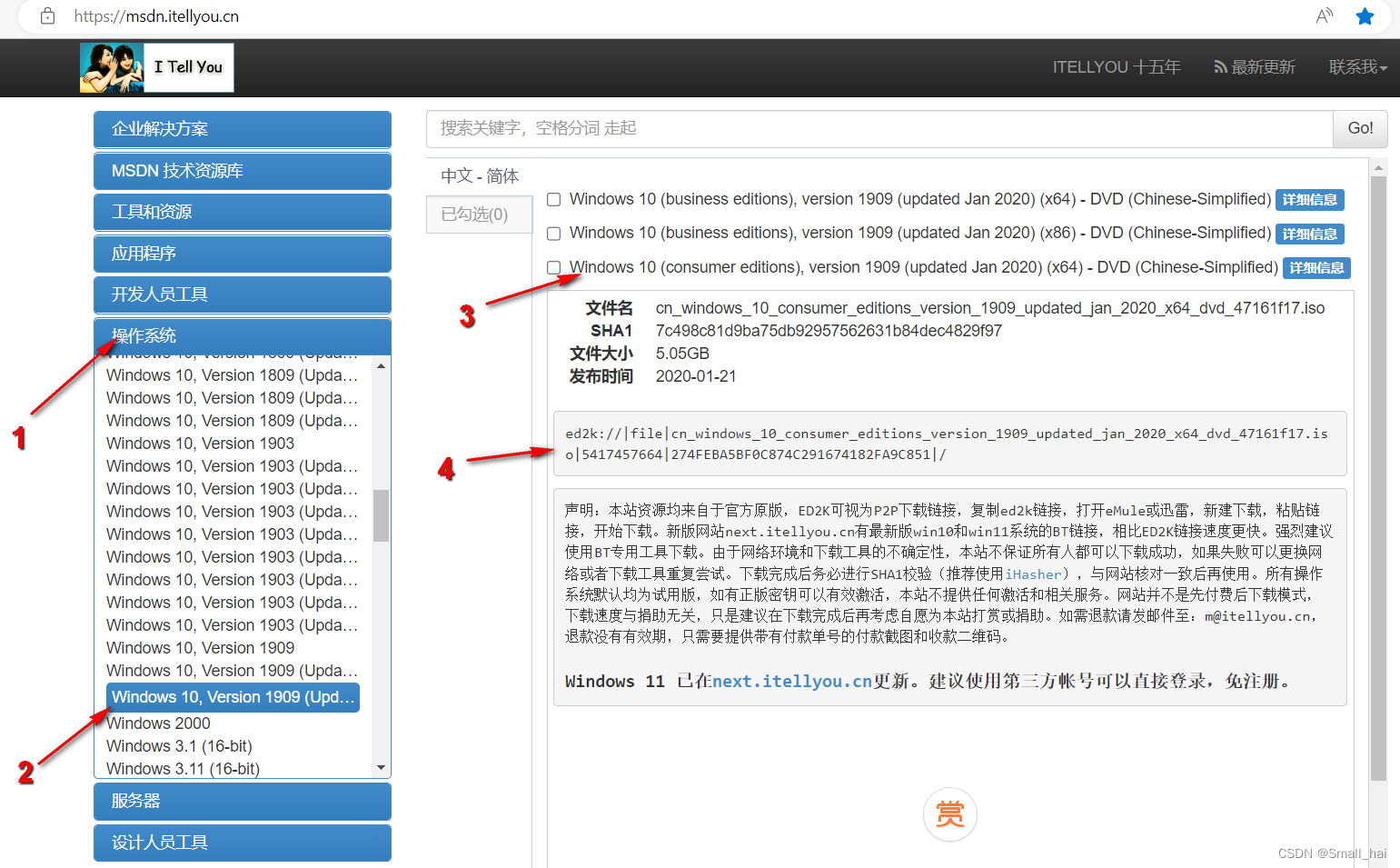This screenshot has height=868, width=1400.
Task: Expand the 应用程序 panel
Action: coord(243,254)
